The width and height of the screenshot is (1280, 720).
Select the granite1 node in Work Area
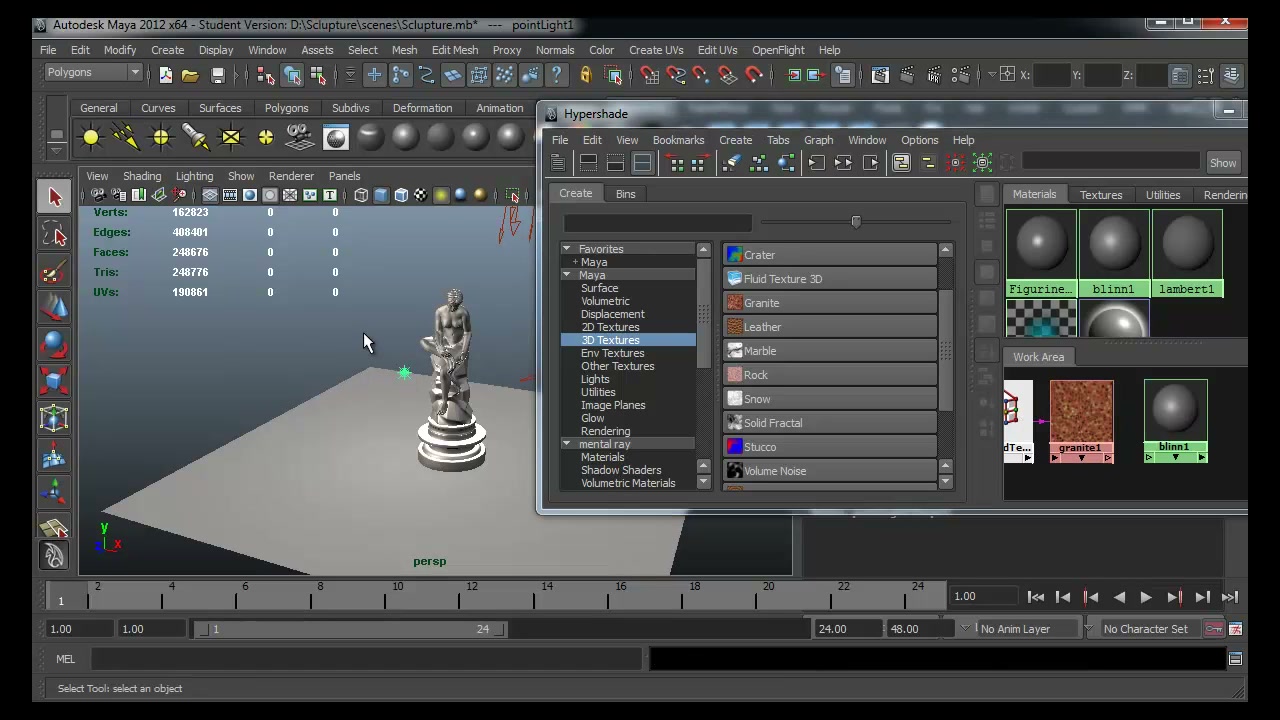click(x=1081, y=421)
